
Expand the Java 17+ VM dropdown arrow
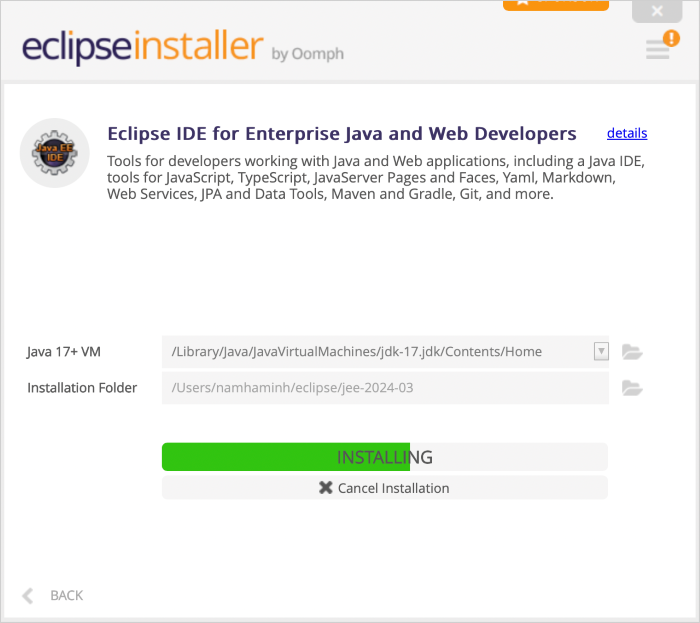click(601, 351)
